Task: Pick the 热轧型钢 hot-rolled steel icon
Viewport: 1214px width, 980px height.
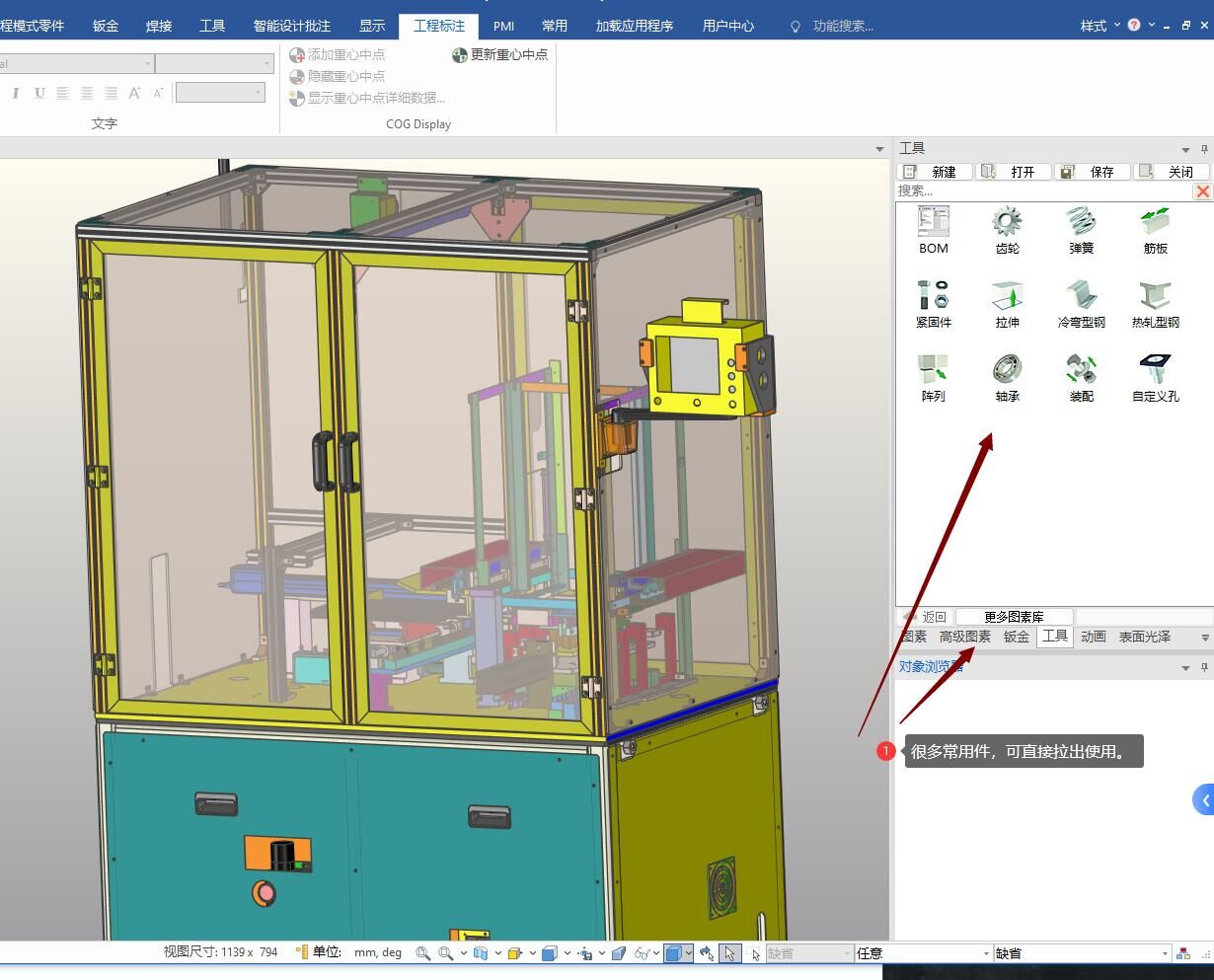Action: coord(1155,296)
